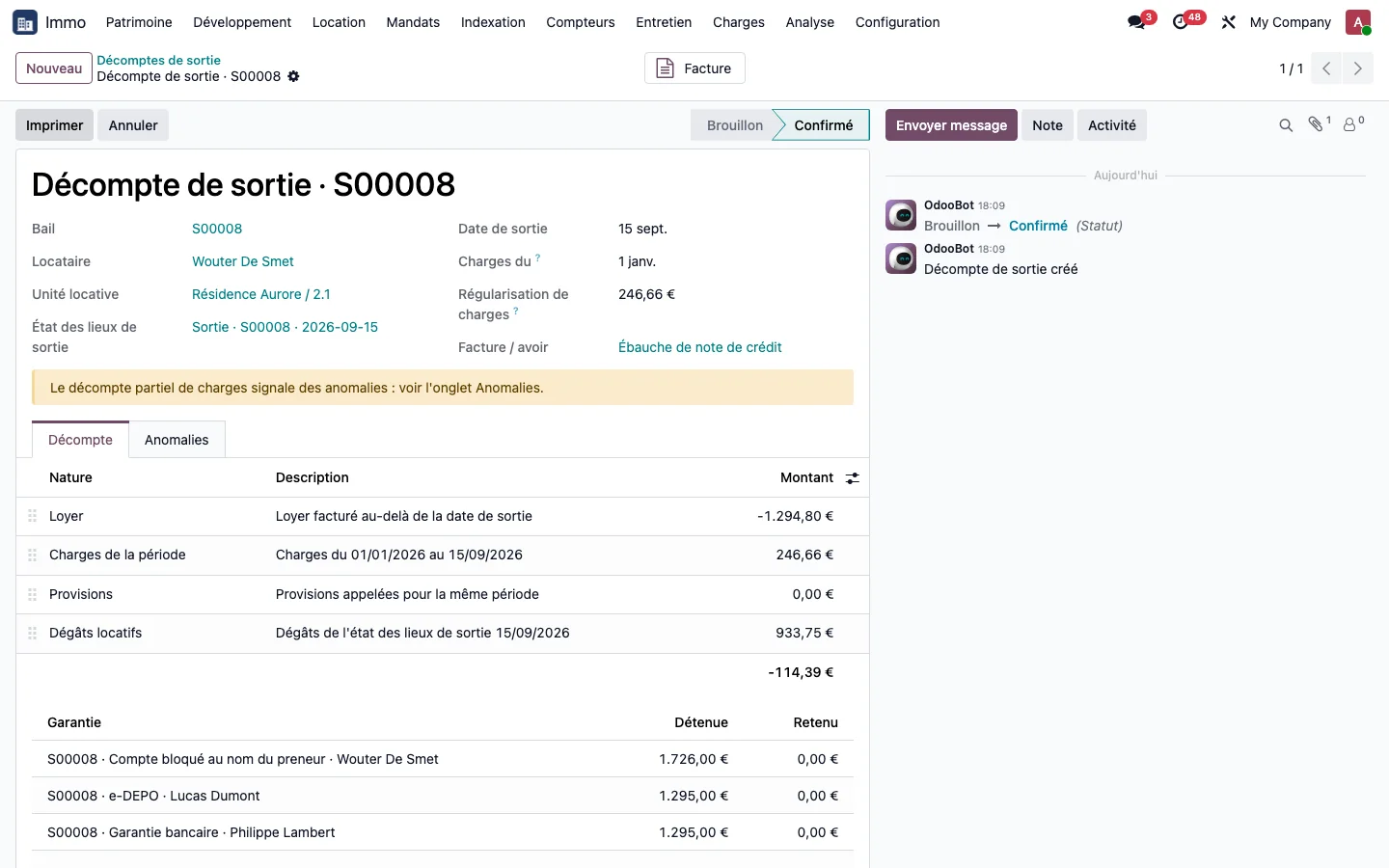Open the Patrimoine menu
The image size is (1389, 868).
pos(139,22)
